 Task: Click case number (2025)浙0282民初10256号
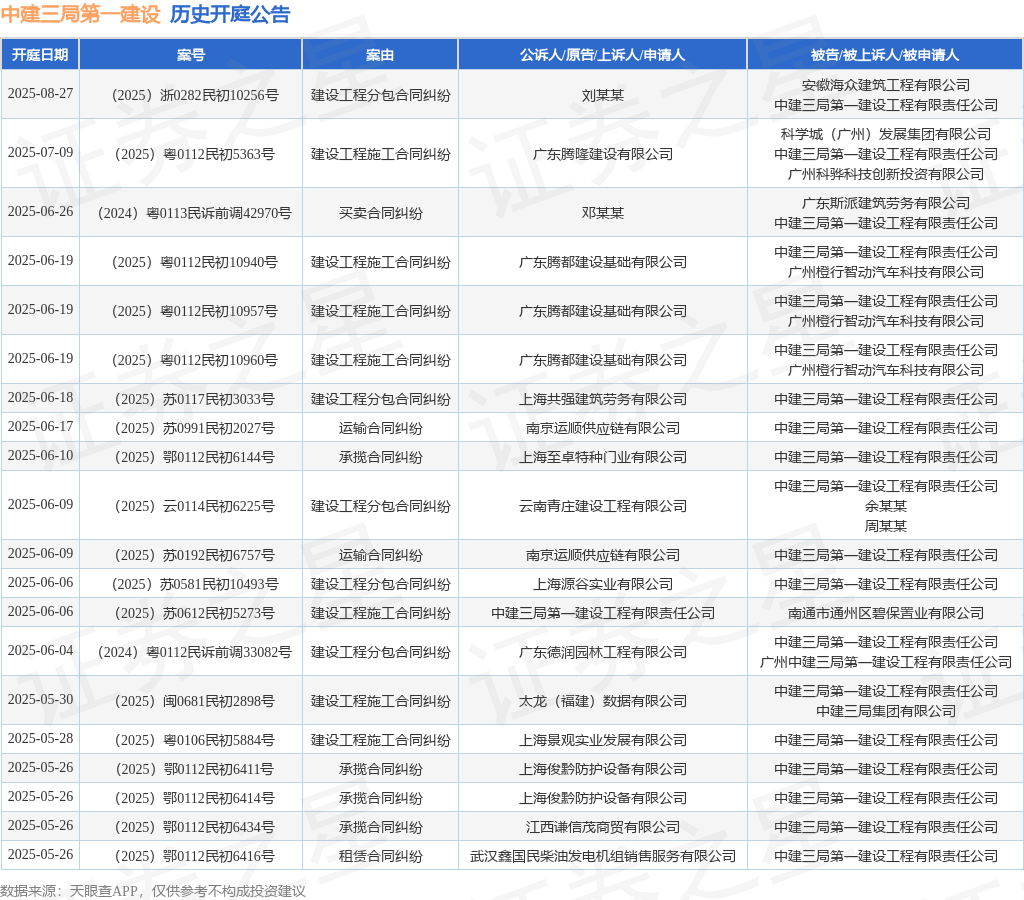click(195, 95)
